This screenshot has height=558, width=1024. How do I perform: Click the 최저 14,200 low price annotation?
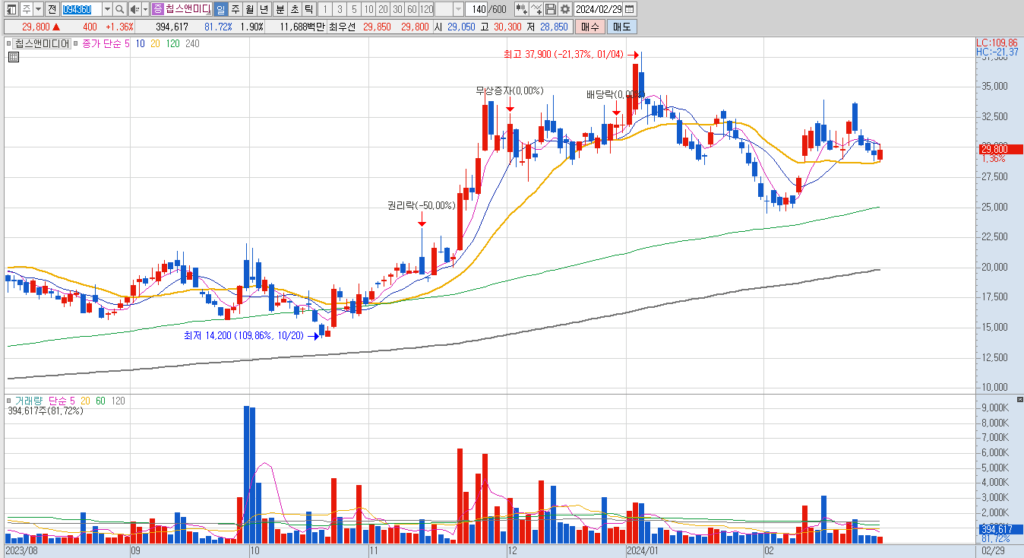pyautogui.click(x=244, y=336)
